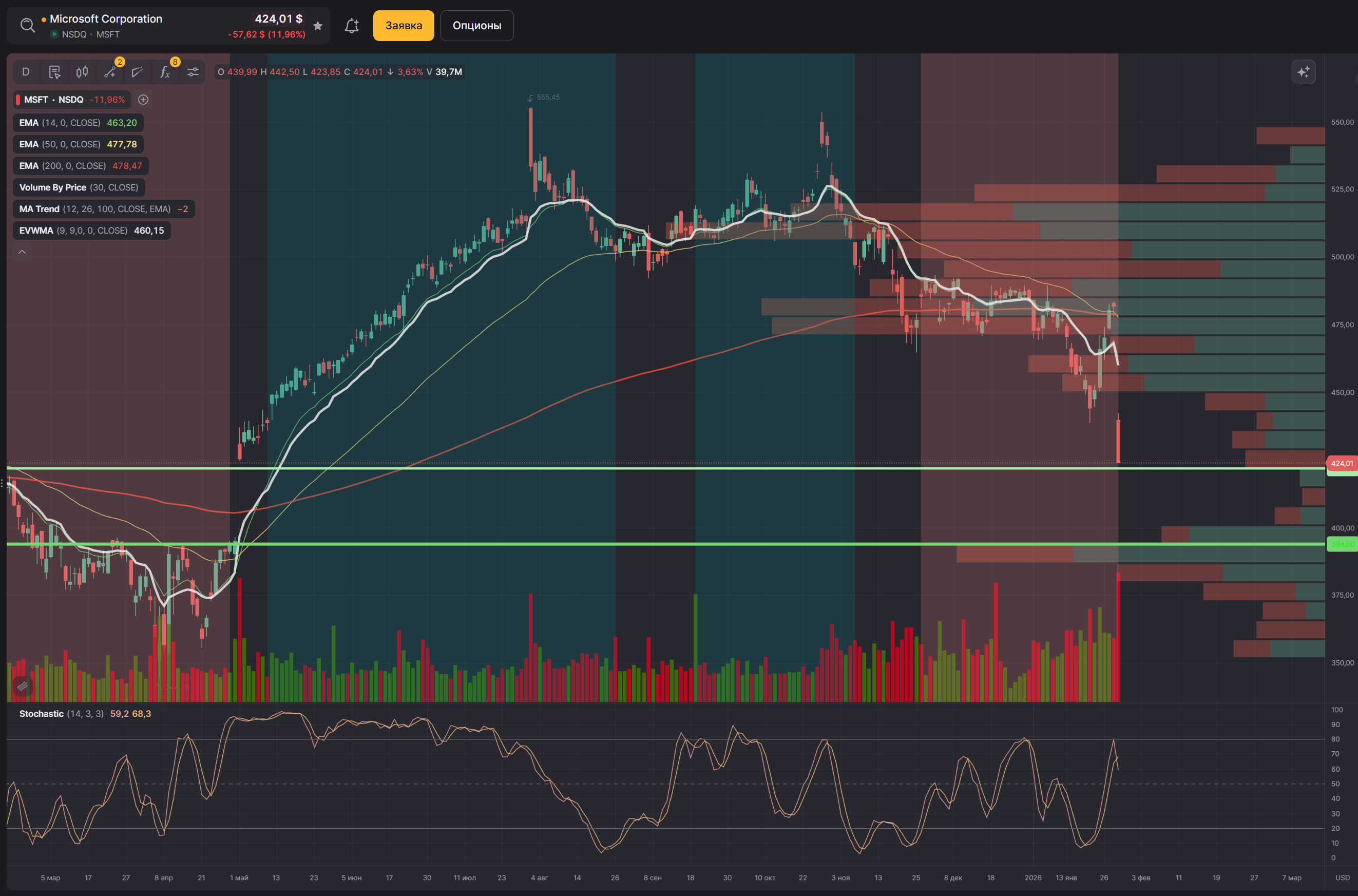Open chart settings sliders icon
1358x896 pixels.
[x=193, y=72]
